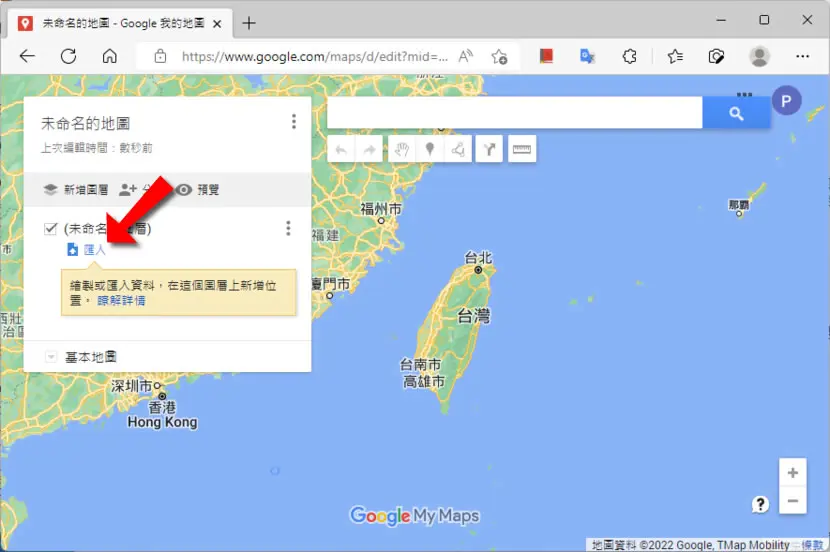The width and height of the screenshot is (830, 552).
Task: Uncheck the untitled layer visibility checkbox
Action: pos(50,229)
